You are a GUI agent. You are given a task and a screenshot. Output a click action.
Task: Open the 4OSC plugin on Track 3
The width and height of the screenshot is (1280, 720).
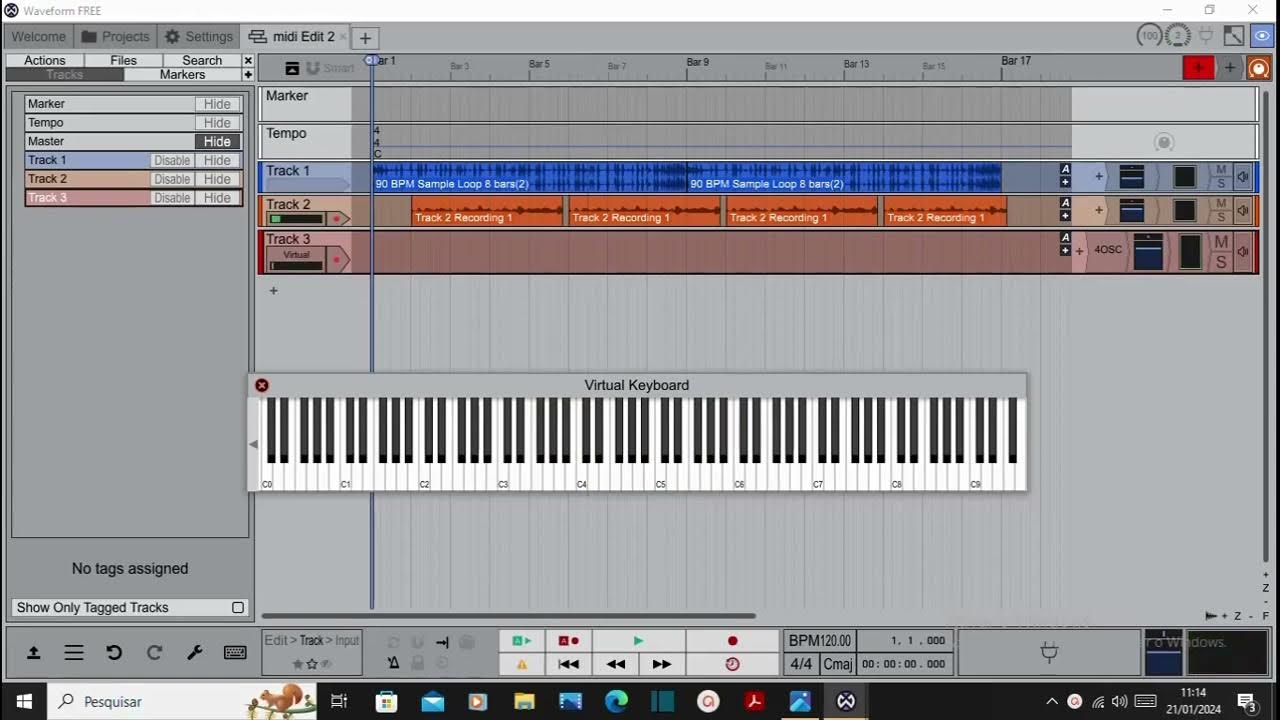[x=1108, y=250]
